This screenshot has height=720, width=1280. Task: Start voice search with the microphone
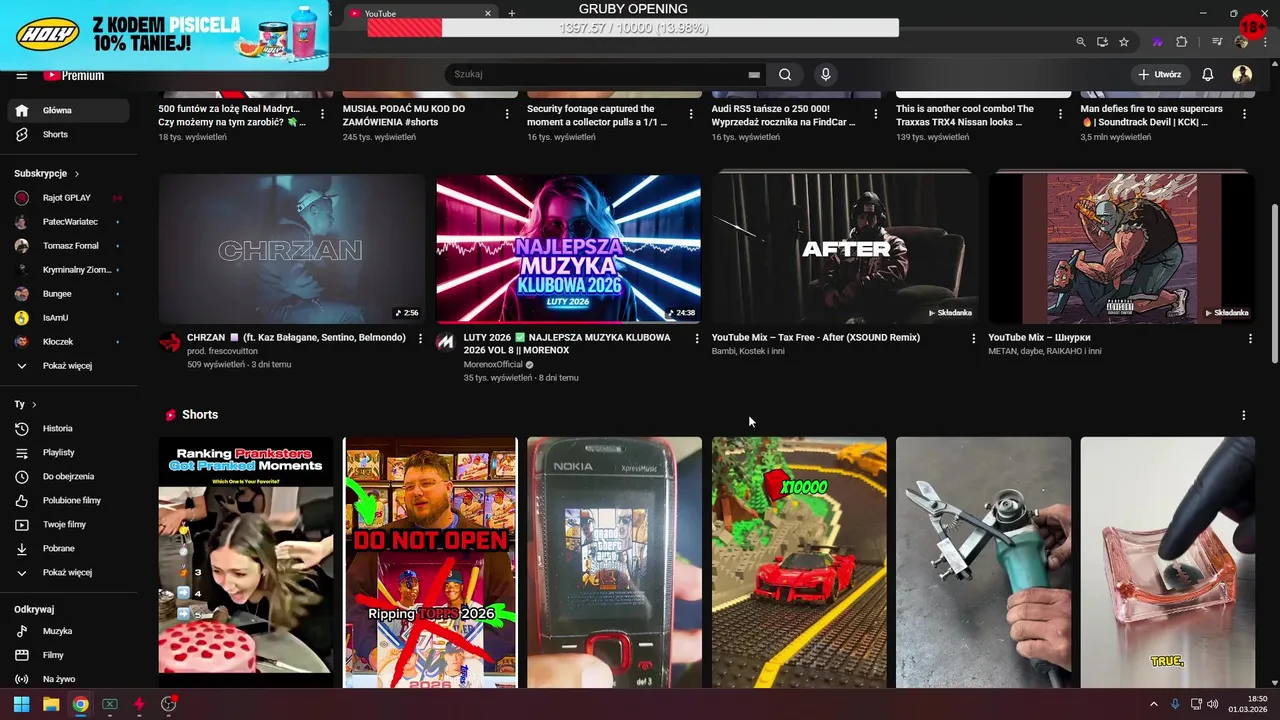[x=825, y=74]
